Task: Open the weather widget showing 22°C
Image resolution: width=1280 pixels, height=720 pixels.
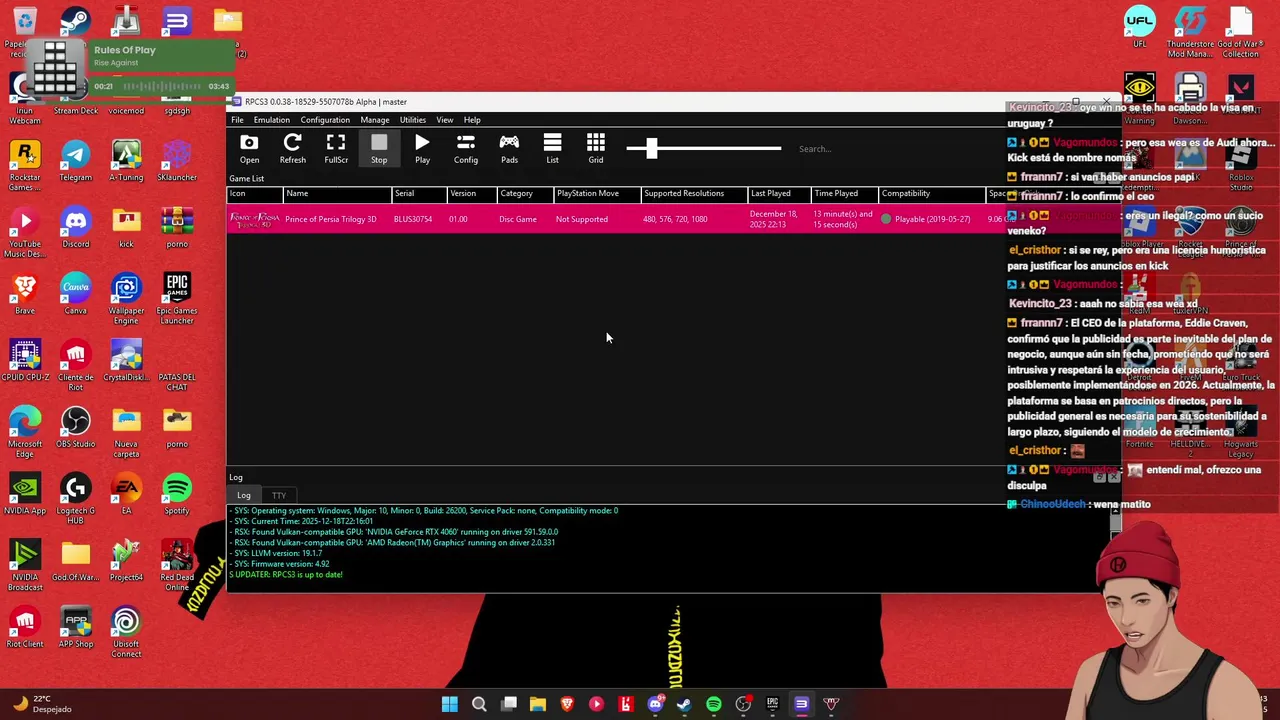Action: pyautogui.click(x=40, y=704)
